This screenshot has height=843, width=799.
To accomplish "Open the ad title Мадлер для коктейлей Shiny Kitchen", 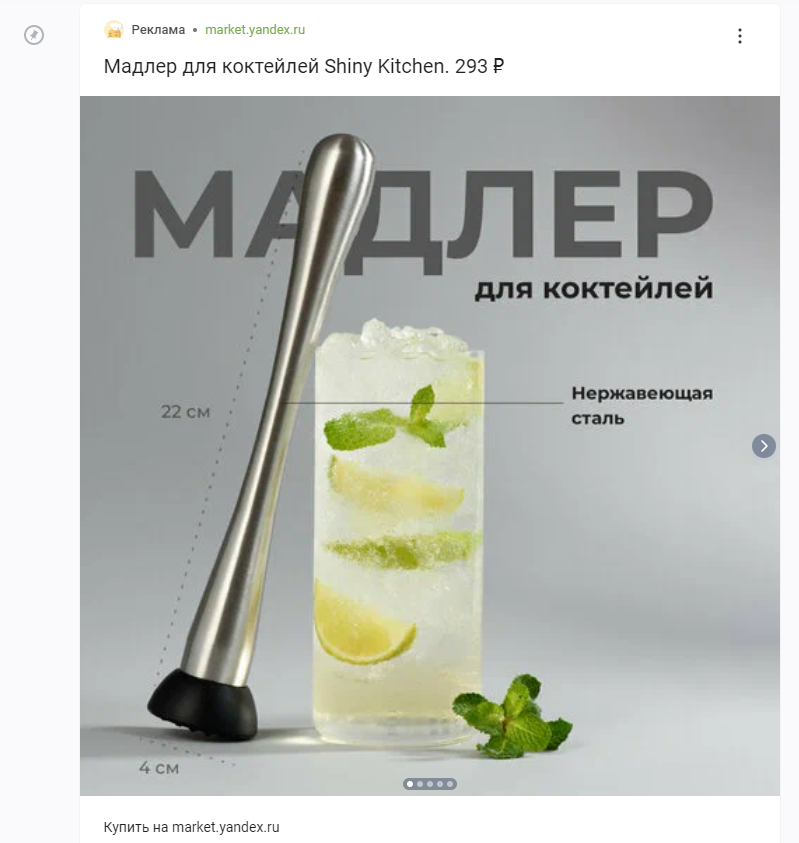I will point(304,66).
